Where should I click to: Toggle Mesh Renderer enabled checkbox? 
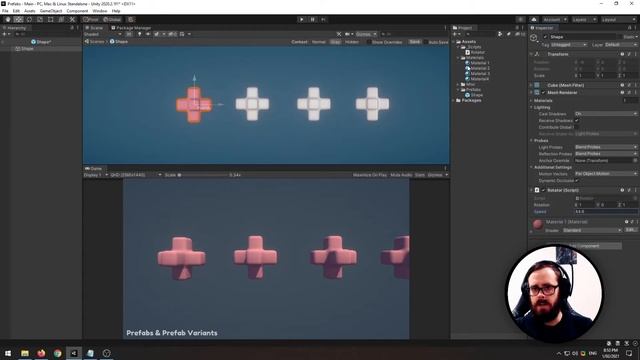(x=543, y=93)
